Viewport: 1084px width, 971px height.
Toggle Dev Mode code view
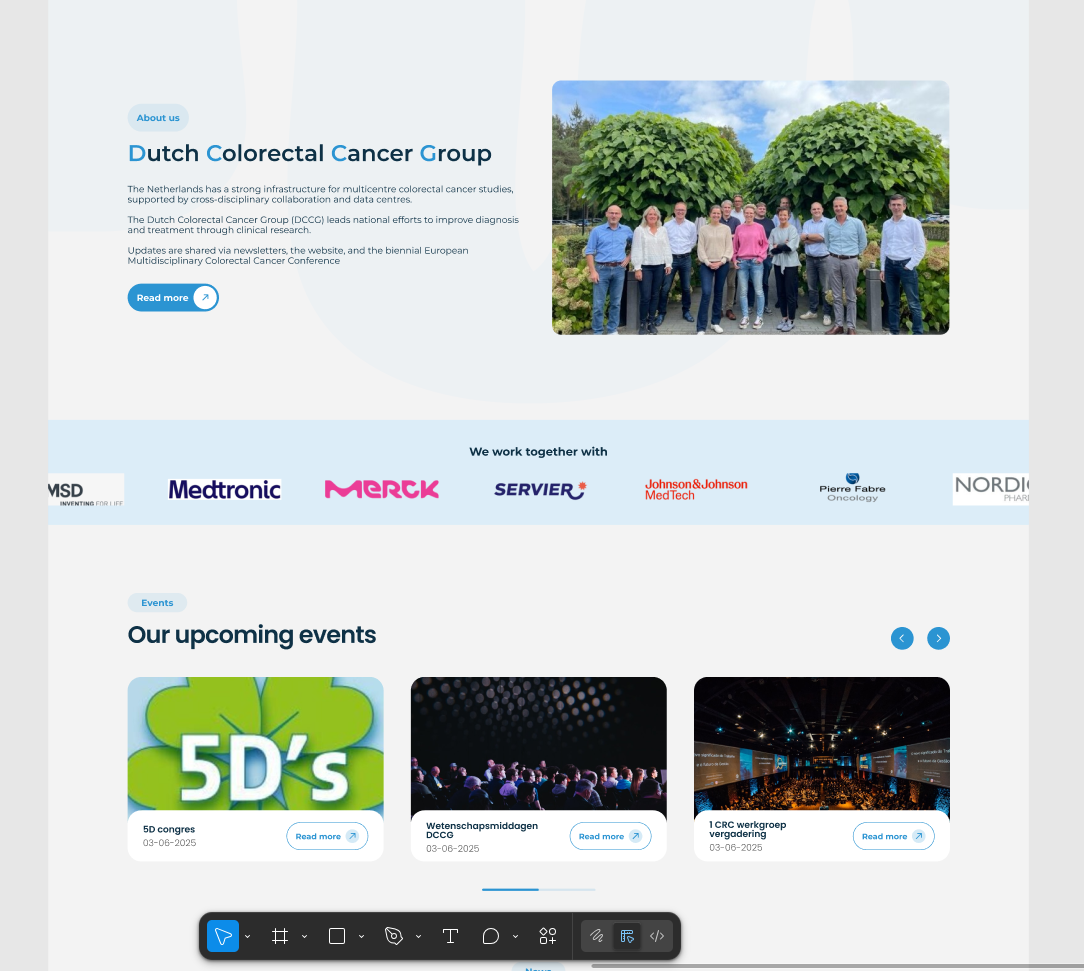click(x=657, y=936)
